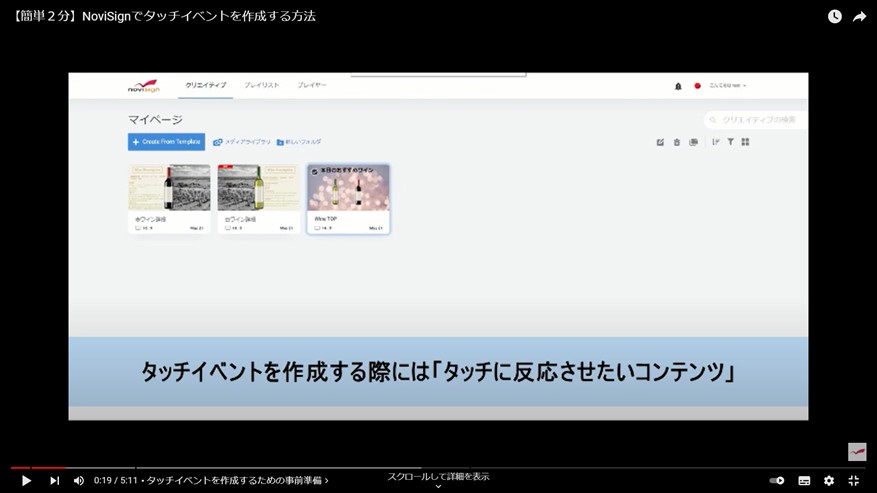Switch to grid view icon
The image size is (877, 493).
(x=746, y=142)
